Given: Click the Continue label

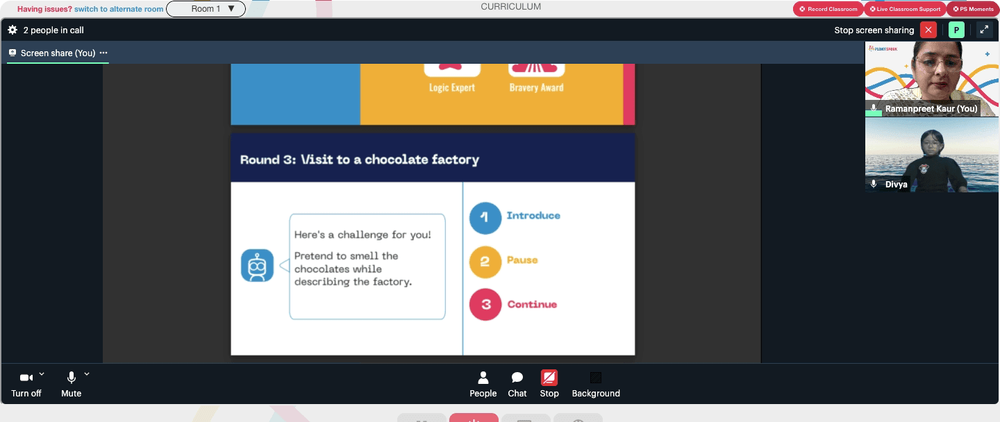Looking at the screenshot, I should pyautogui.click(x=532, y=304).
